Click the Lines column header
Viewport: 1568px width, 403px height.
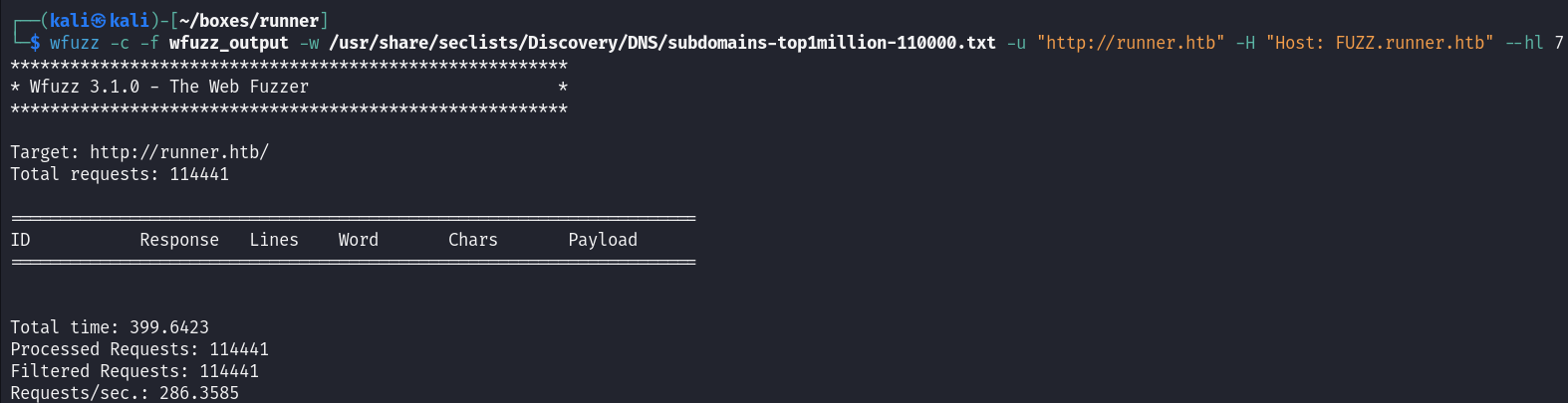[274, 240]
